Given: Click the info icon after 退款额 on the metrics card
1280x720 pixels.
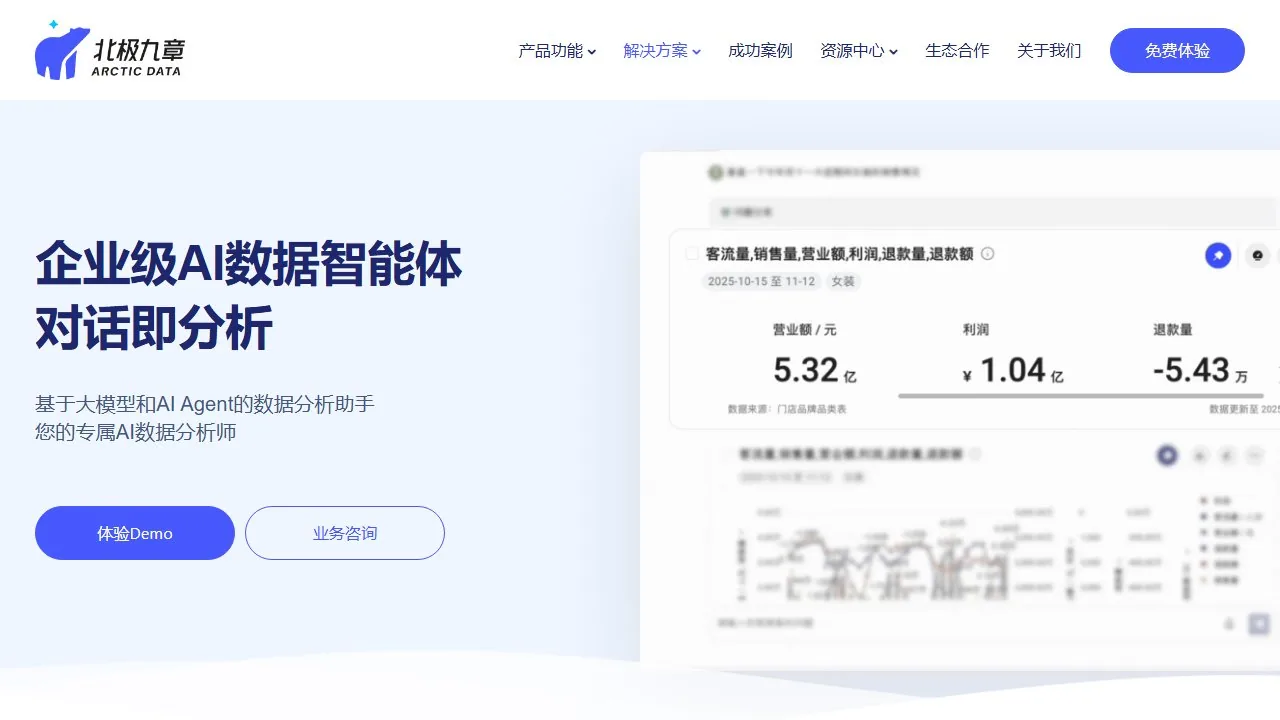Looking at the screenshot, I should click(988, 254).
